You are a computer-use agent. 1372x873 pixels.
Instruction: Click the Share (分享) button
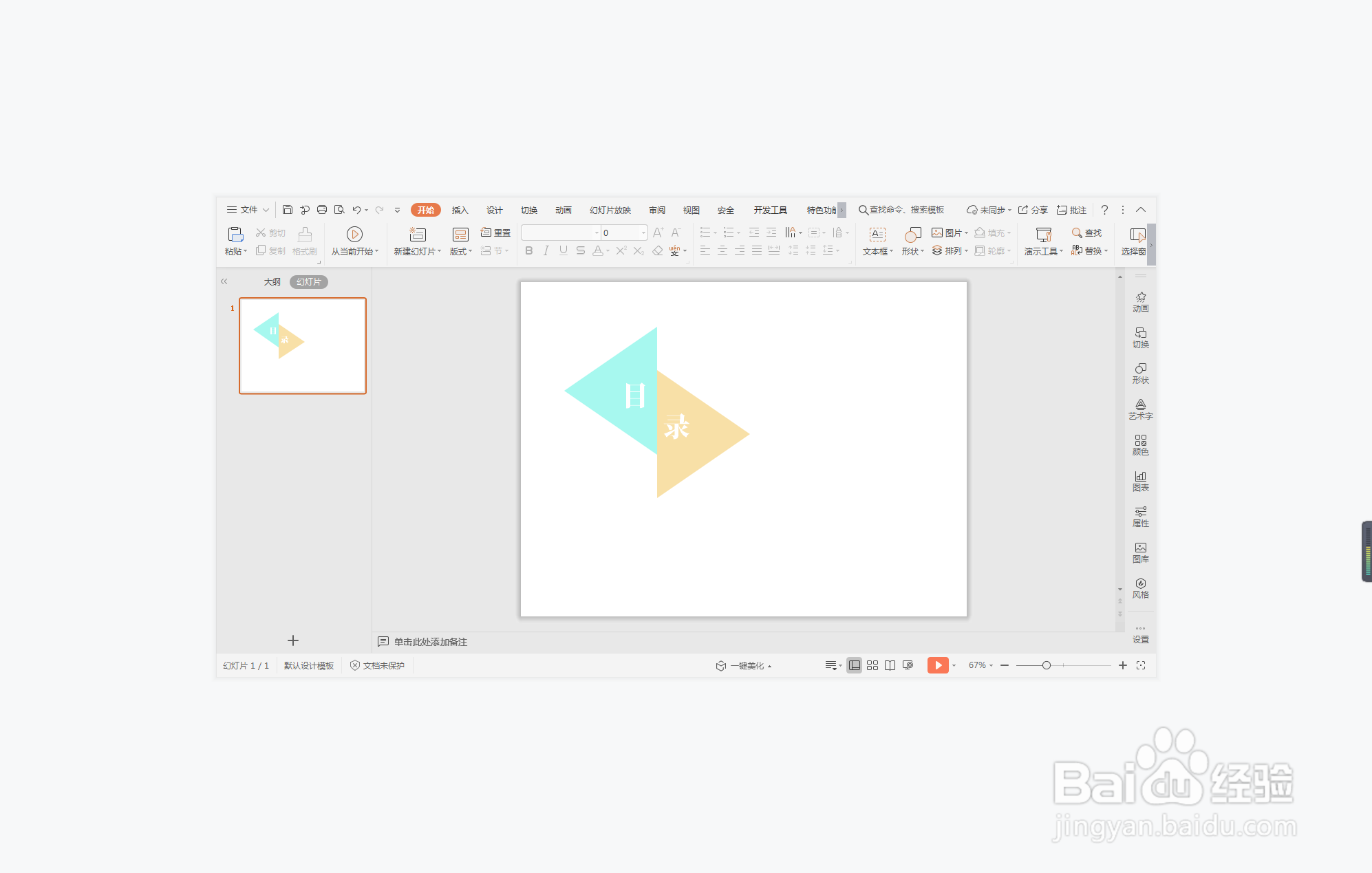[x=1033, y=210]
